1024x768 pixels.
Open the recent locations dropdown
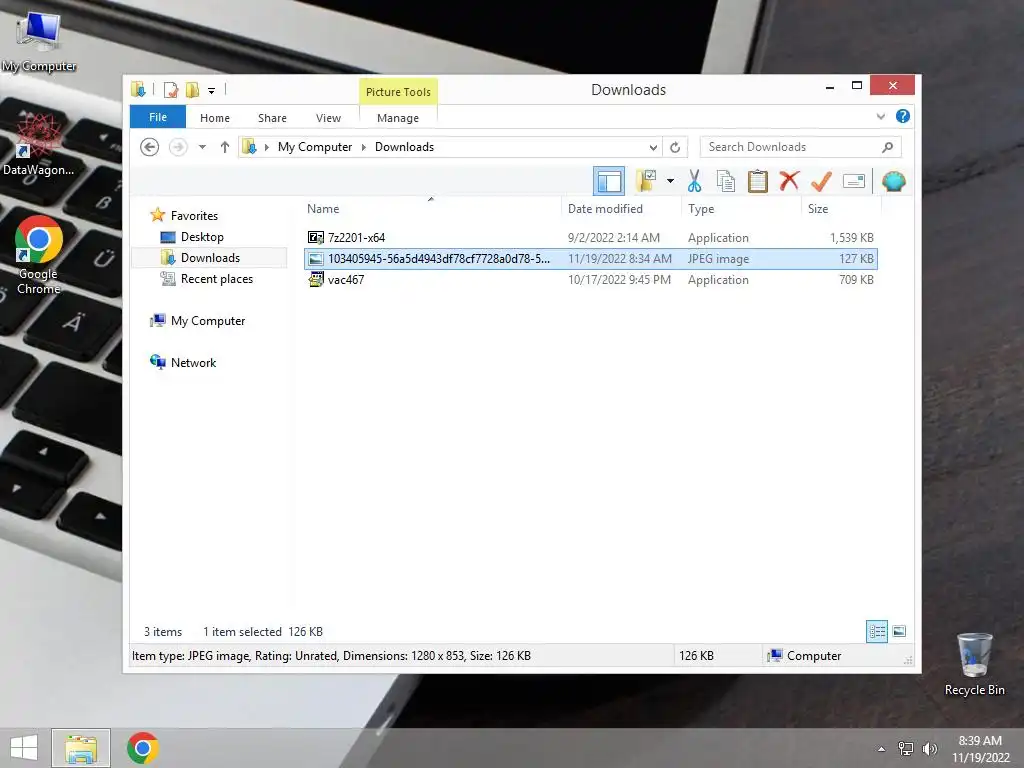tap(202, 147)
